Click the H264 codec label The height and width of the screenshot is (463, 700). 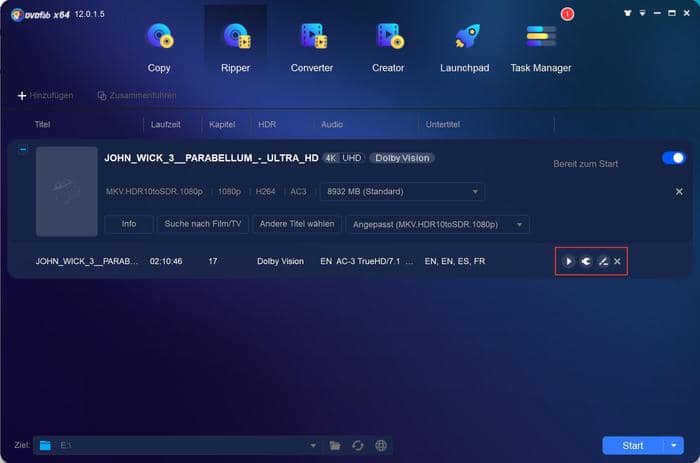tap(265, 192)
